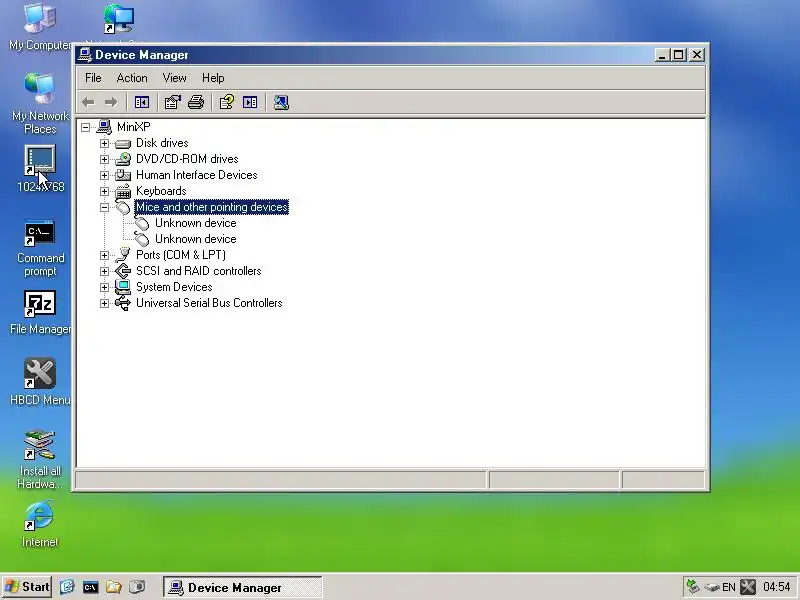800x600 pixels.
Task: Expand the Human Interface Devices node
Action: [105, 176]
